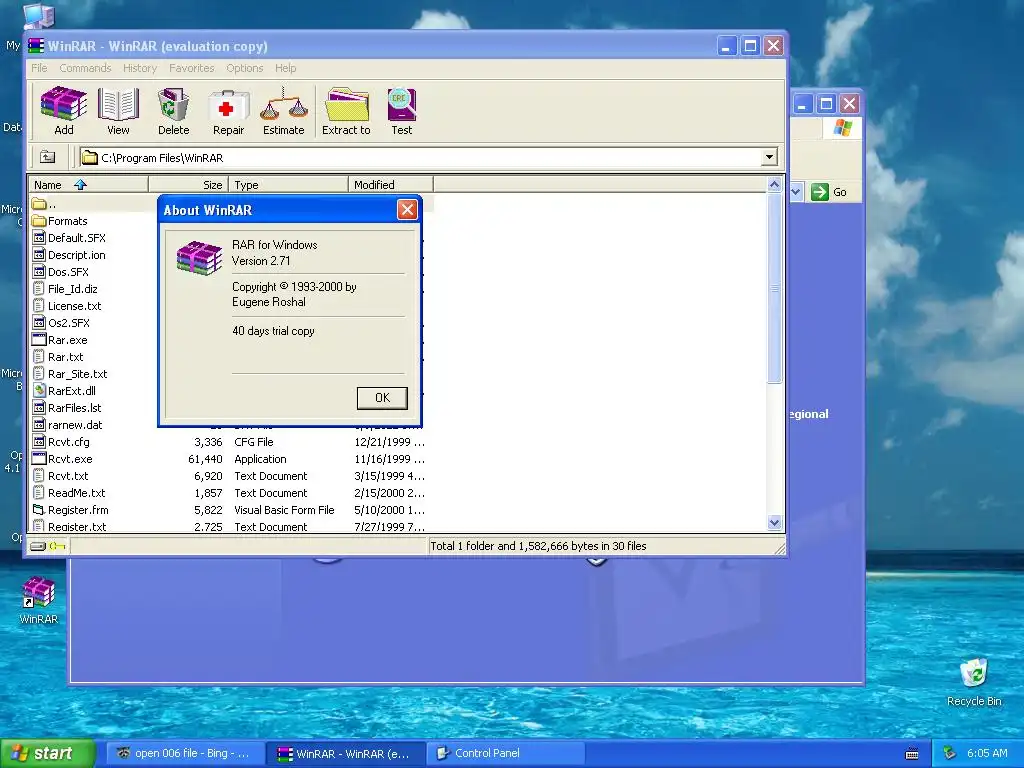Click the Rcvt.exe file icon
Image resolution: width=1024 pixels, height=768 pixels.
pyautogui.click(x=39, y=458)
